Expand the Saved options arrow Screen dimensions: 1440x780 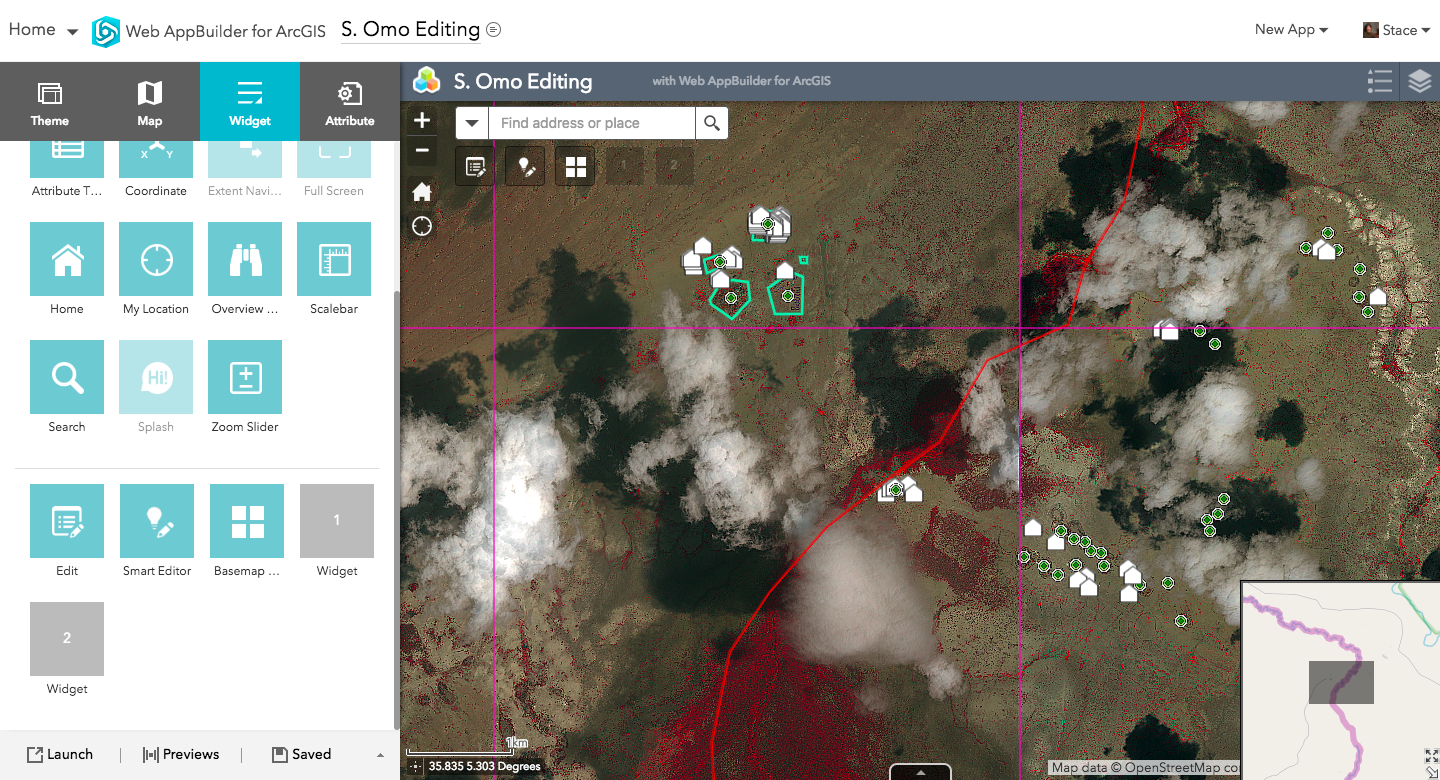[380, 755]
